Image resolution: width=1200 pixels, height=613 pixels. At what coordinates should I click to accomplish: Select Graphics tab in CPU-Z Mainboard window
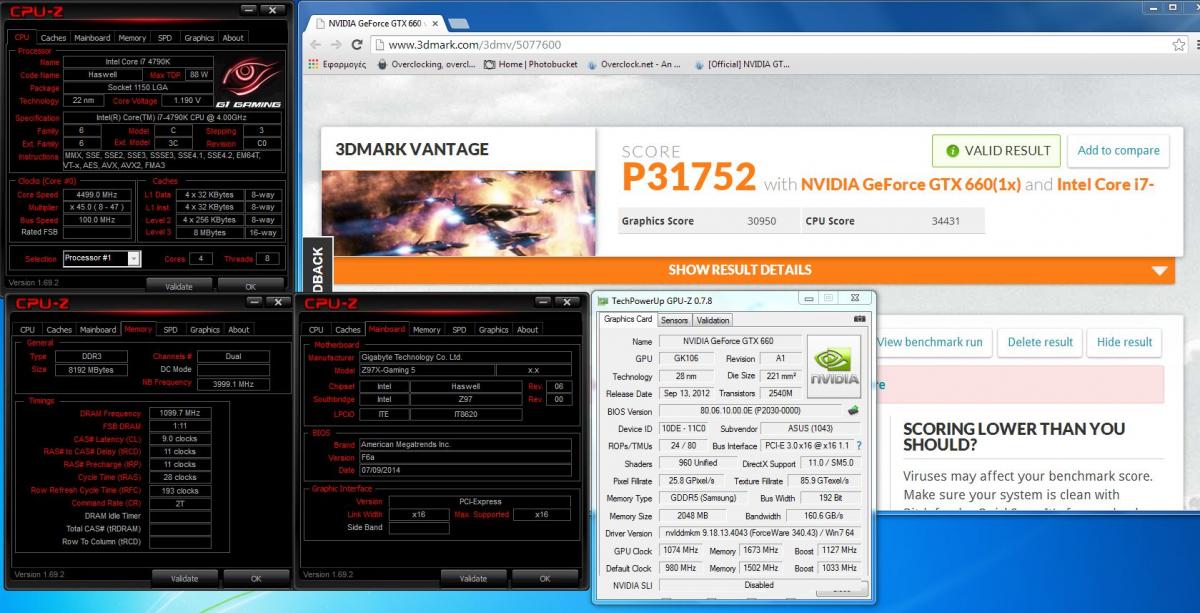tap(494, 329)
